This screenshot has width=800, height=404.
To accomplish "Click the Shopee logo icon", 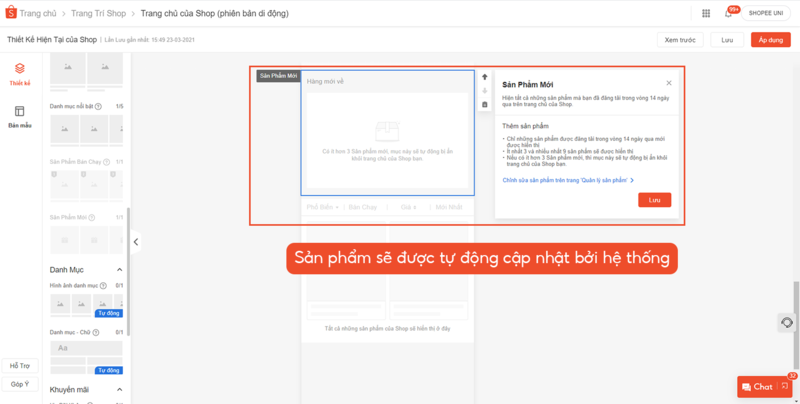I will coord(12,13).
